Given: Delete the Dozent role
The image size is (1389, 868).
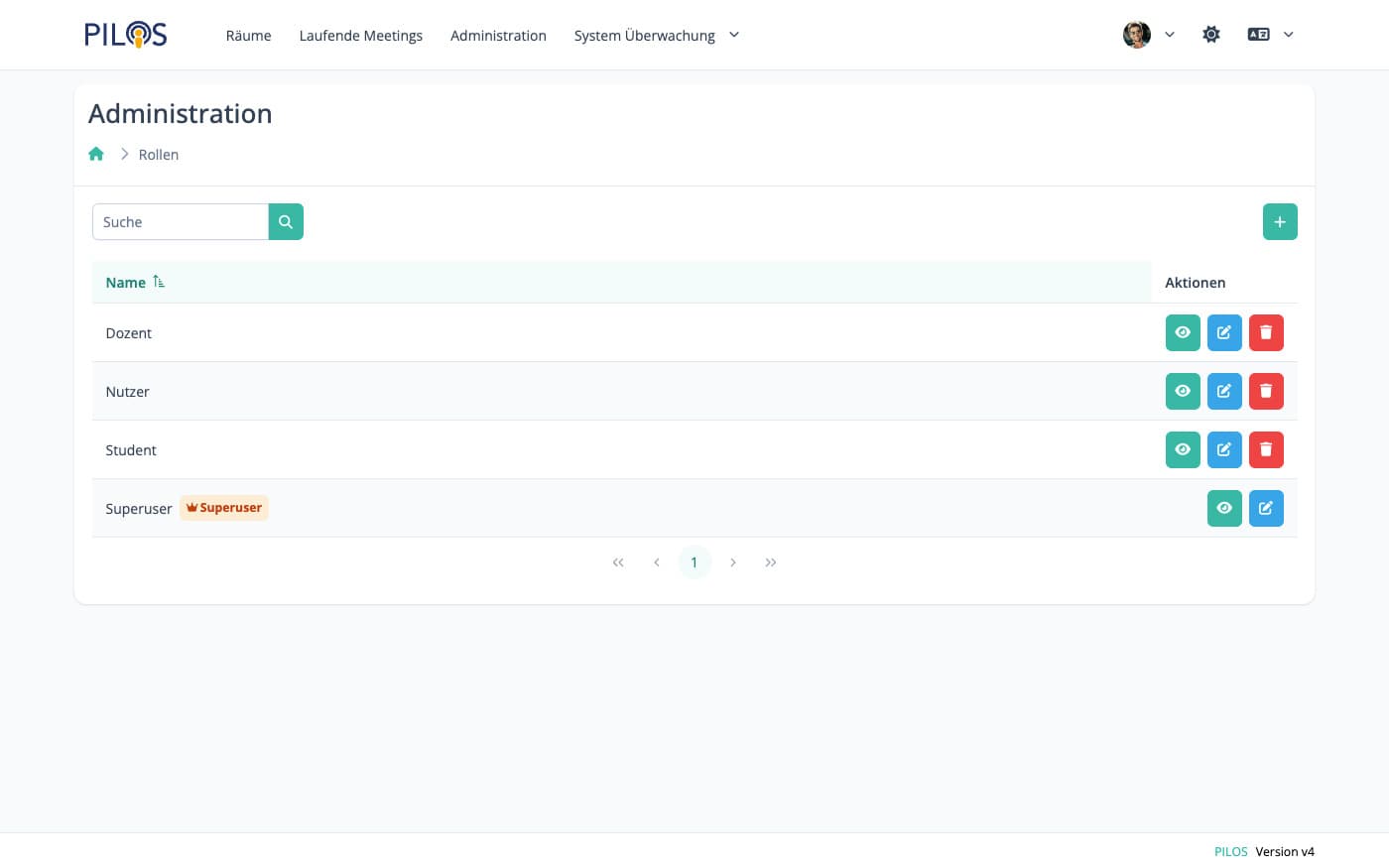Looking at the screenshot, I should (1265, 333).
